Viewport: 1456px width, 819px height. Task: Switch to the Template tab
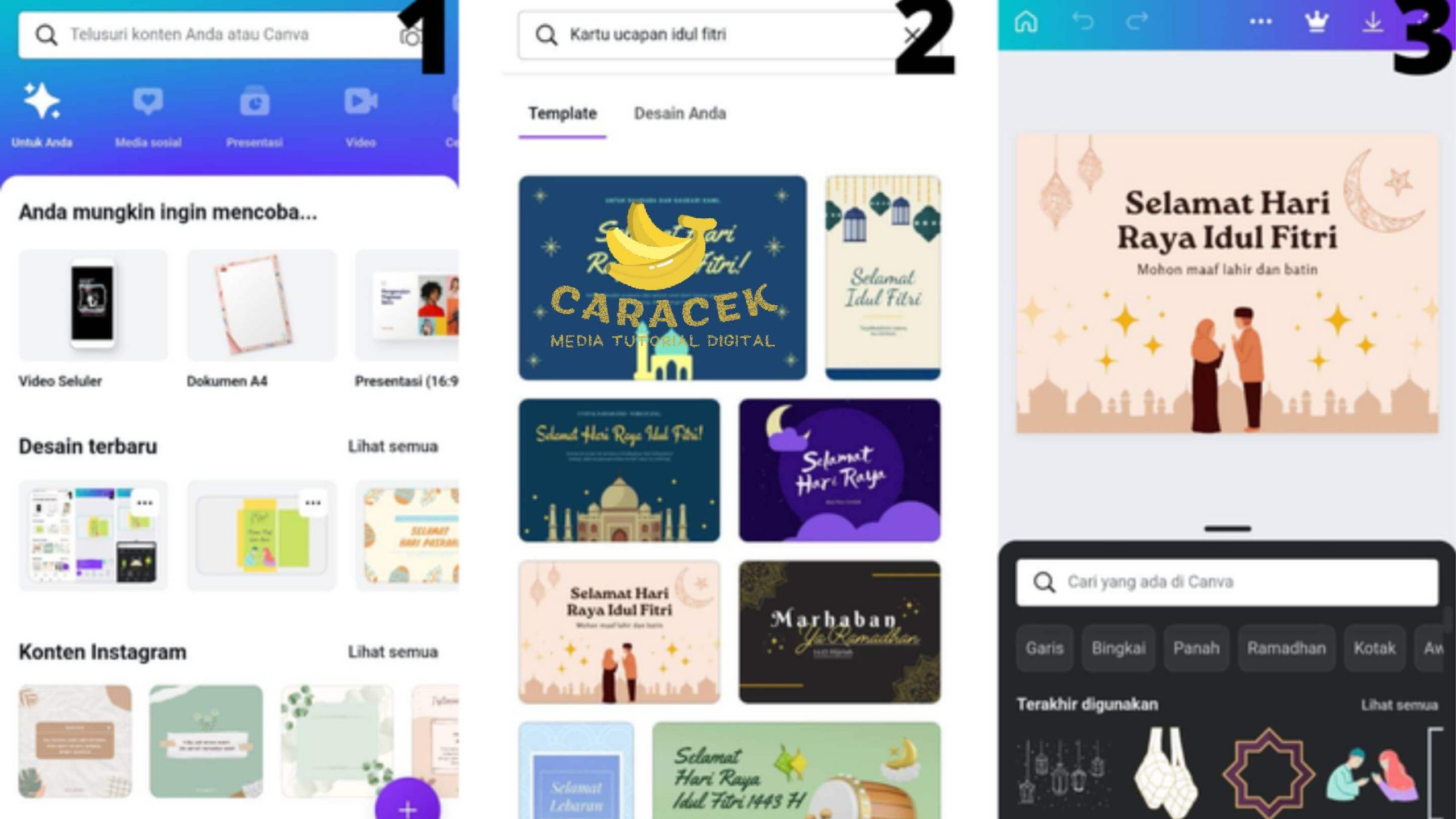tap(563, 112)
